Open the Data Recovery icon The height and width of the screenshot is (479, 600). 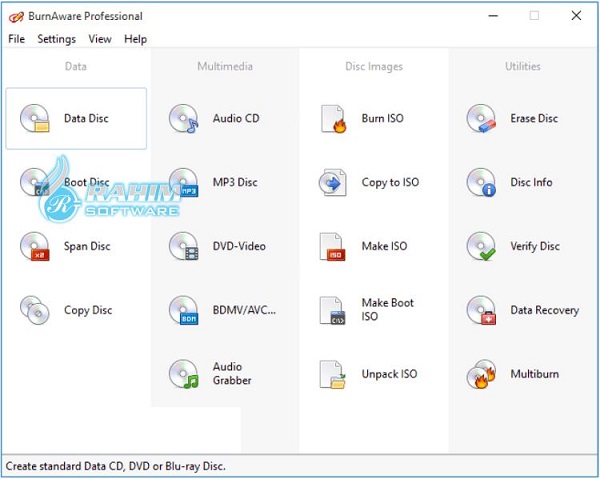coord(481,310)
